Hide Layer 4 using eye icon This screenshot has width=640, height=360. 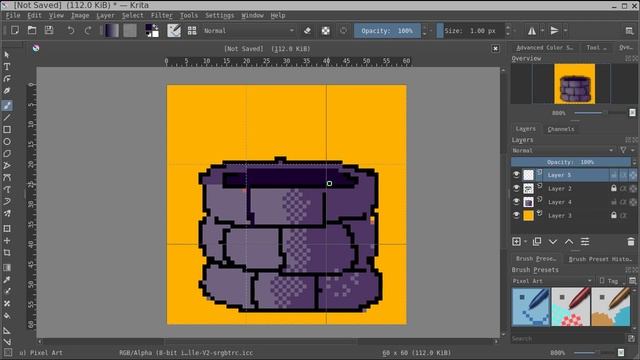pos(516,202)
